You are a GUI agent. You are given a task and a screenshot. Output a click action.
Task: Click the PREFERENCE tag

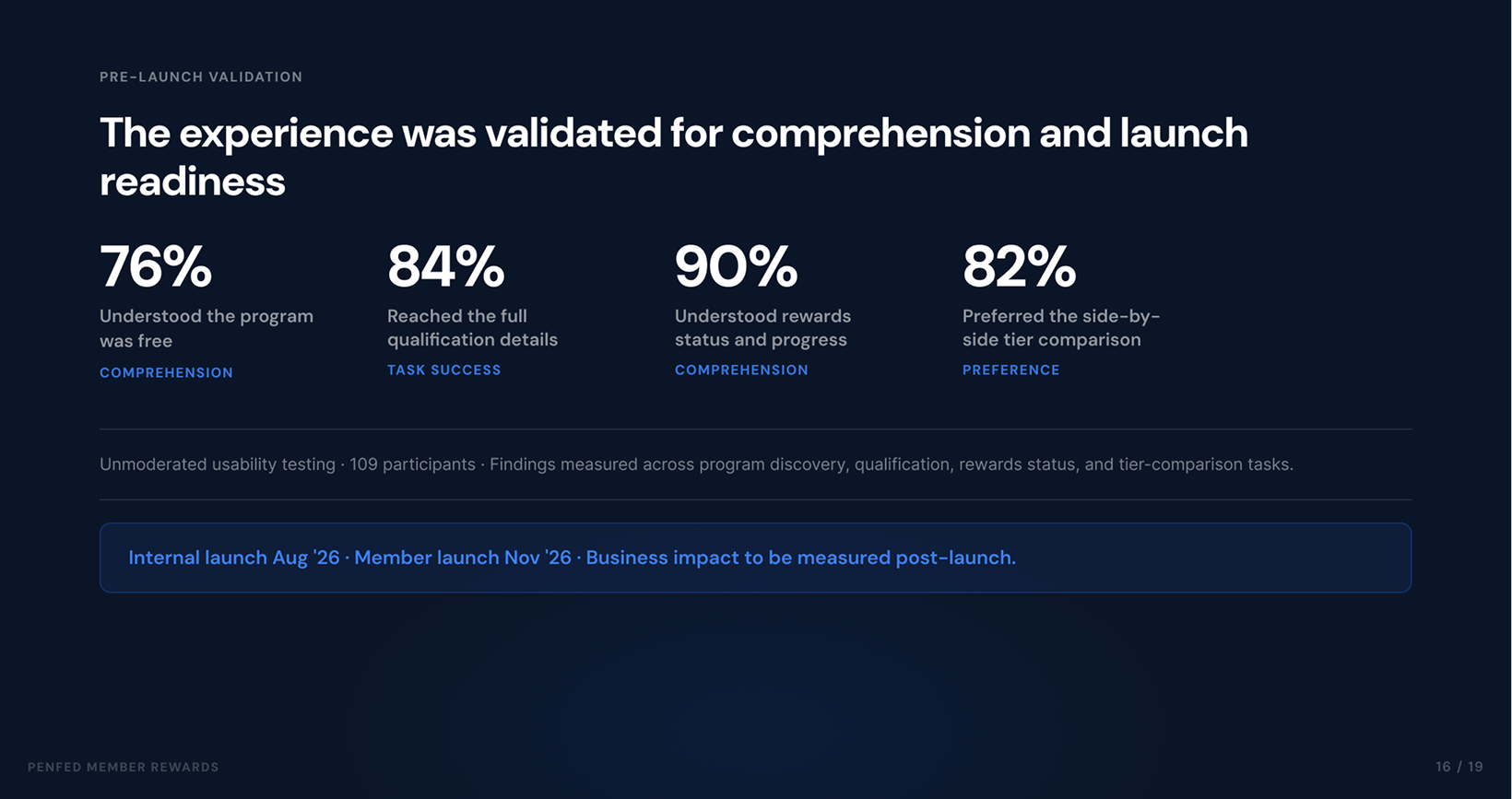click(1011, 370)
